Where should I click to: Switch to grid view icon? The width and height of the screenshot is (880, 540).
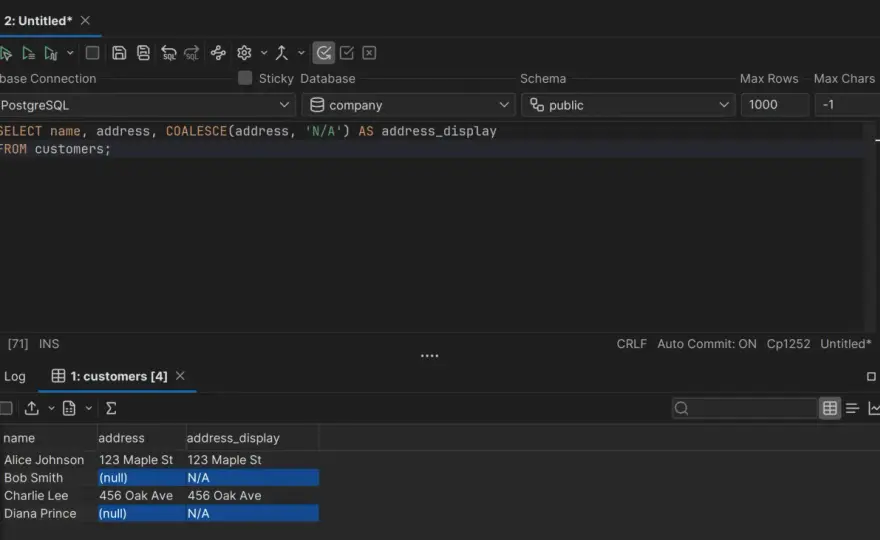point(829,408)
